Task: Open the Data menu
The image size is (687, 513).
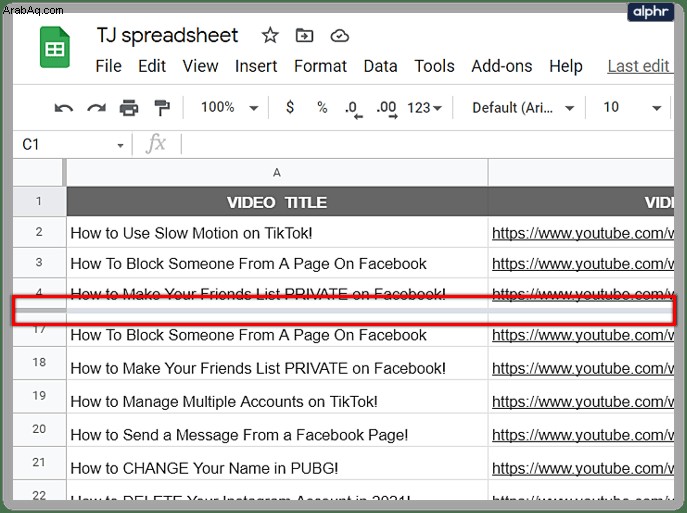Action: (380, 66)
